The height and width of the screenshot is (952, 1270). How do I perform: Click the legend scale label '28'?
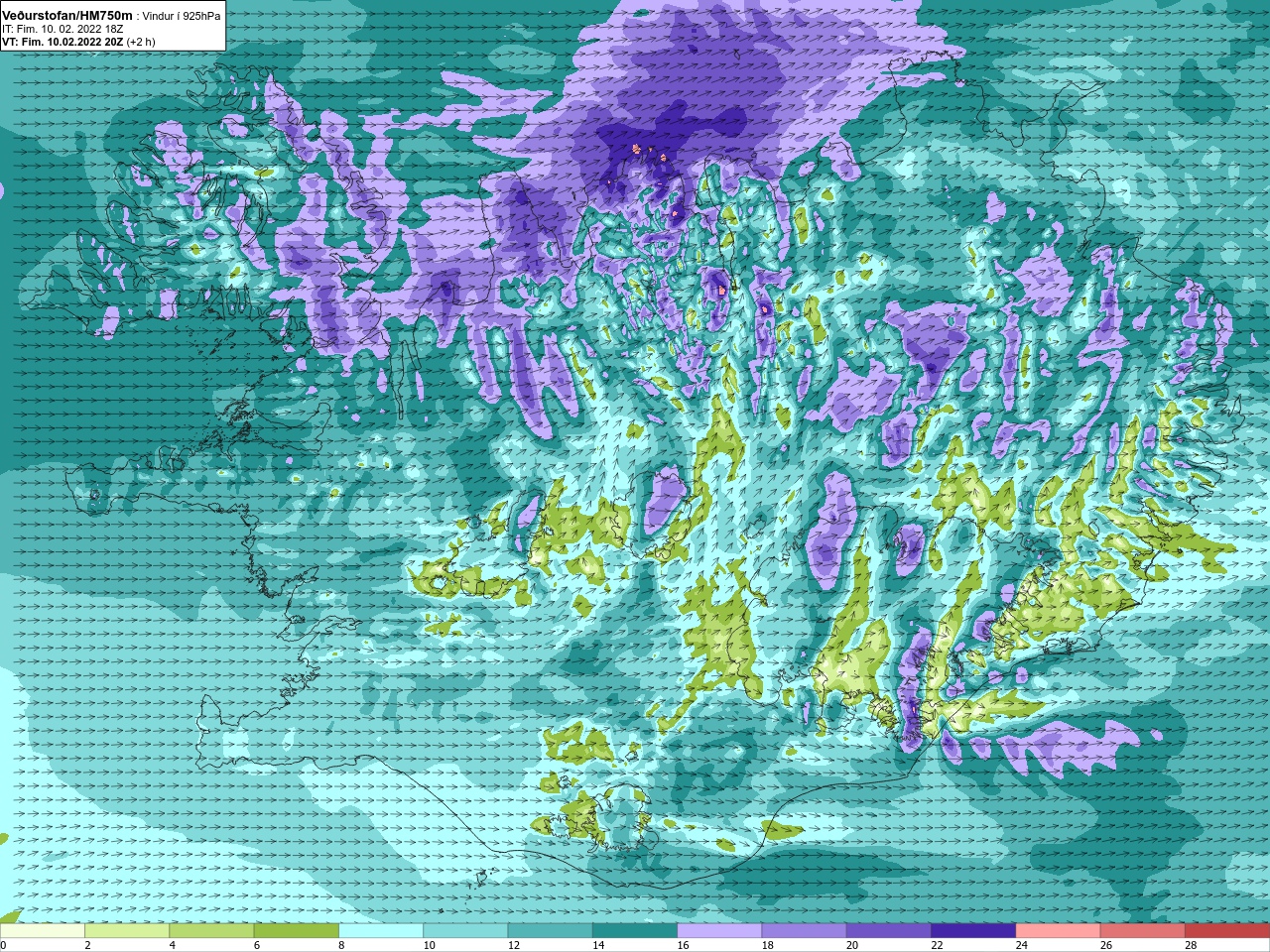tap(1191, 945)
